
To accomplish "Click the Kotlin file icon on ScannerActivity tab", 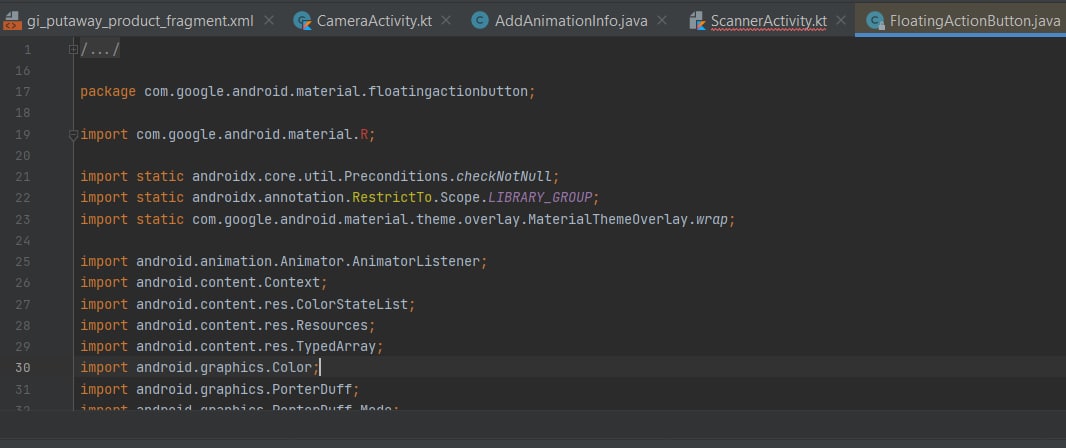I will 697,21.
